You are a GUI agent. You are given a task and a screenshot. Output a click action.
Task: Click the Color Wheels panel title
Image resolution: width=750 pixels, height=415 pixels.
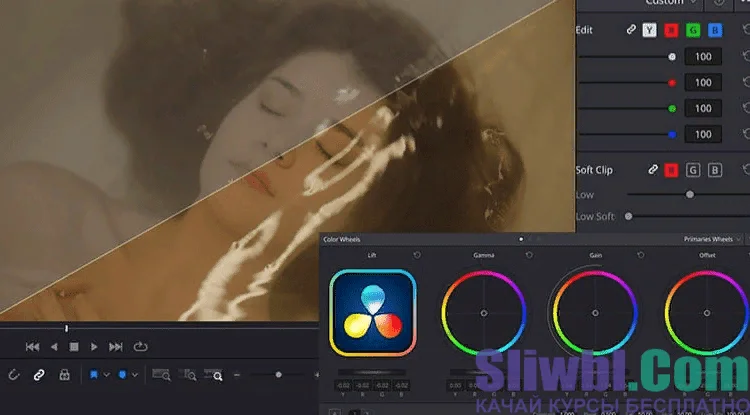coord(342,240)
